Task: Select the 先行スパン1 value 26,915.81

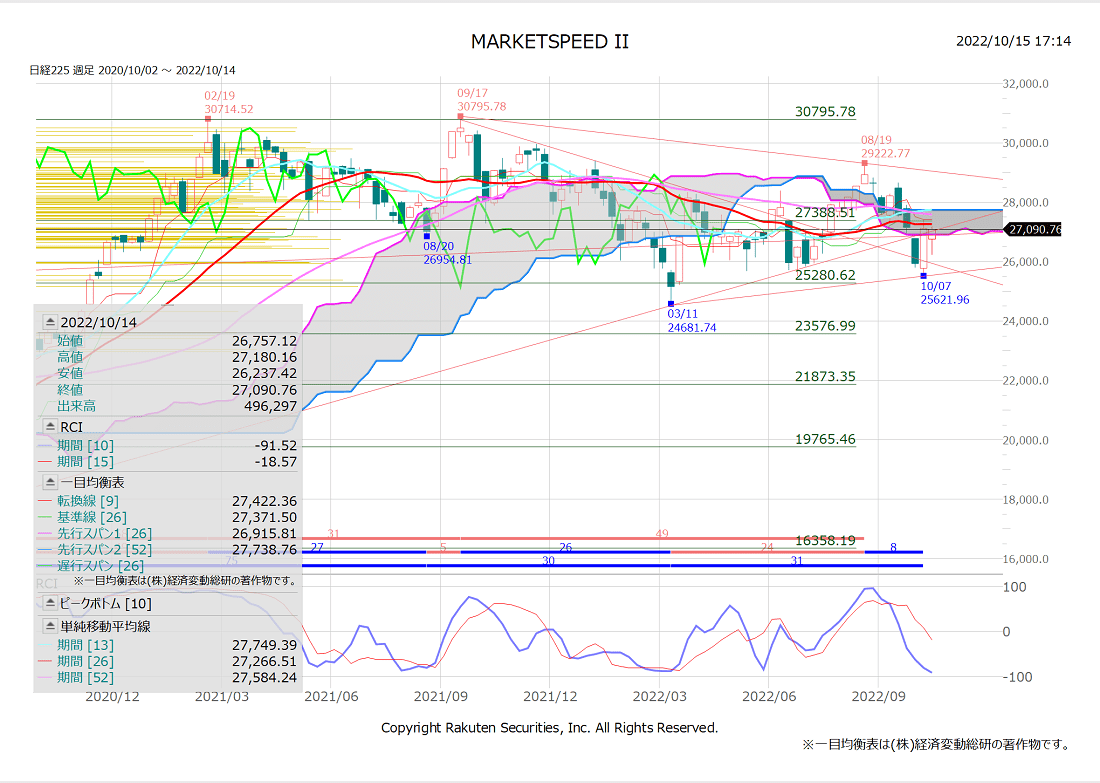Action: [264, 533]
